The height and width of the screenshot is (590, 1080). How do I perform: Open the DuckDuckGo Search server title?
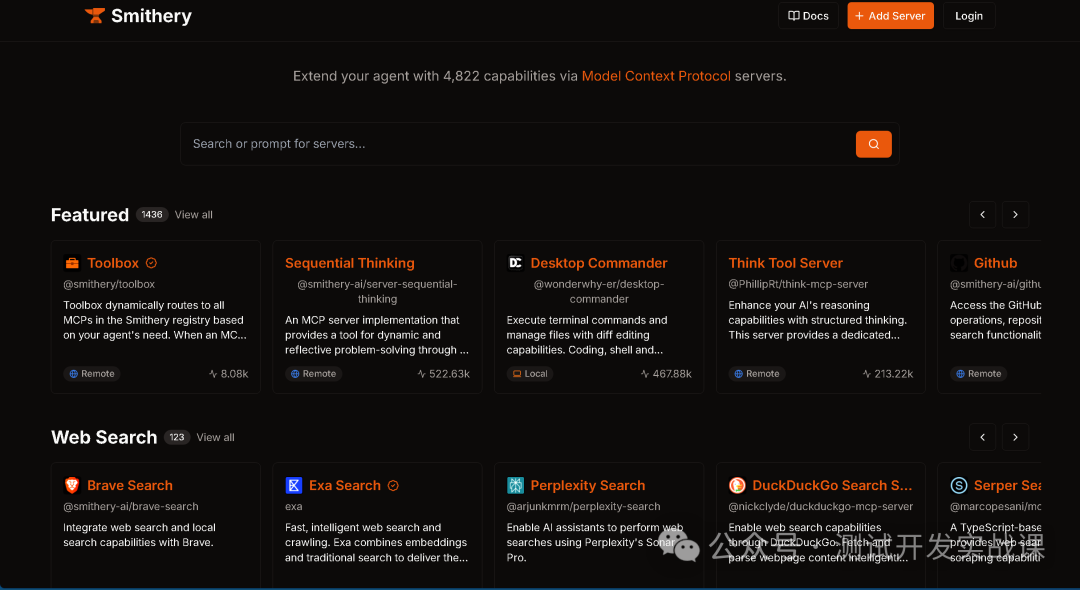pos(832,485)
